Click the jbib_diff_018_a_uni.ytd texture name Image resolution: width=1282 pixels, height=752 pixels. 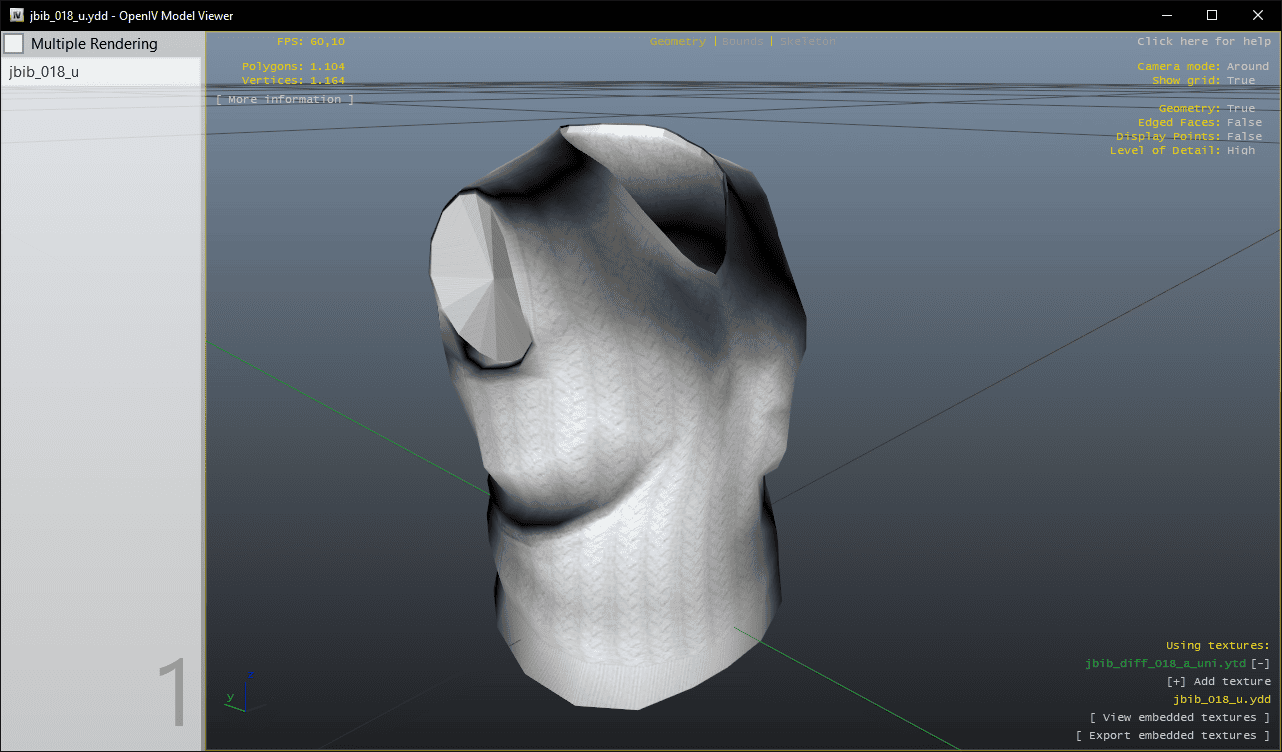coord(1165,664)
